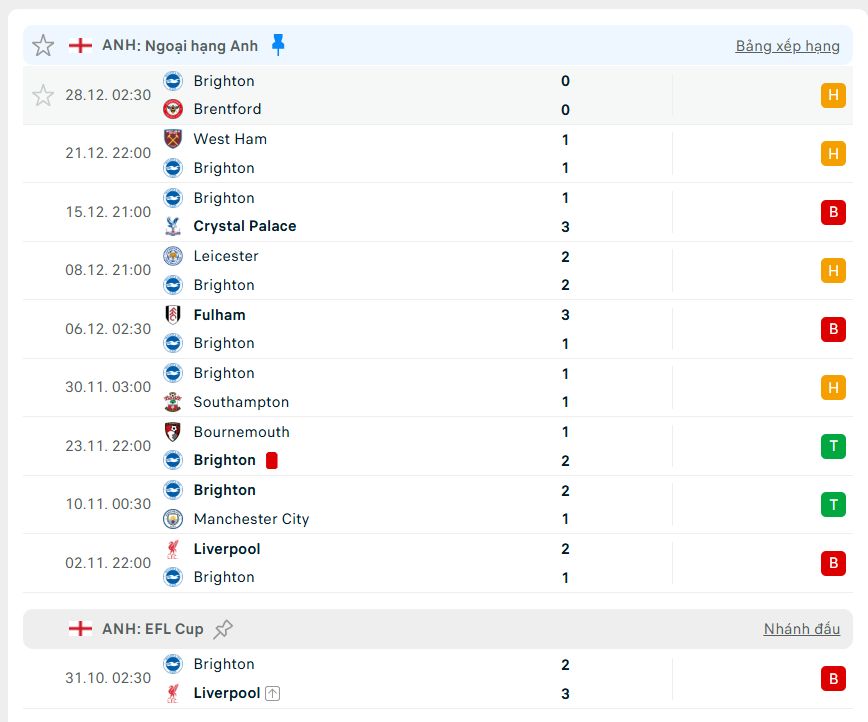Click the red card icon beside Brighton
Viewport: 868px width, 722px height.
[271, 461]
